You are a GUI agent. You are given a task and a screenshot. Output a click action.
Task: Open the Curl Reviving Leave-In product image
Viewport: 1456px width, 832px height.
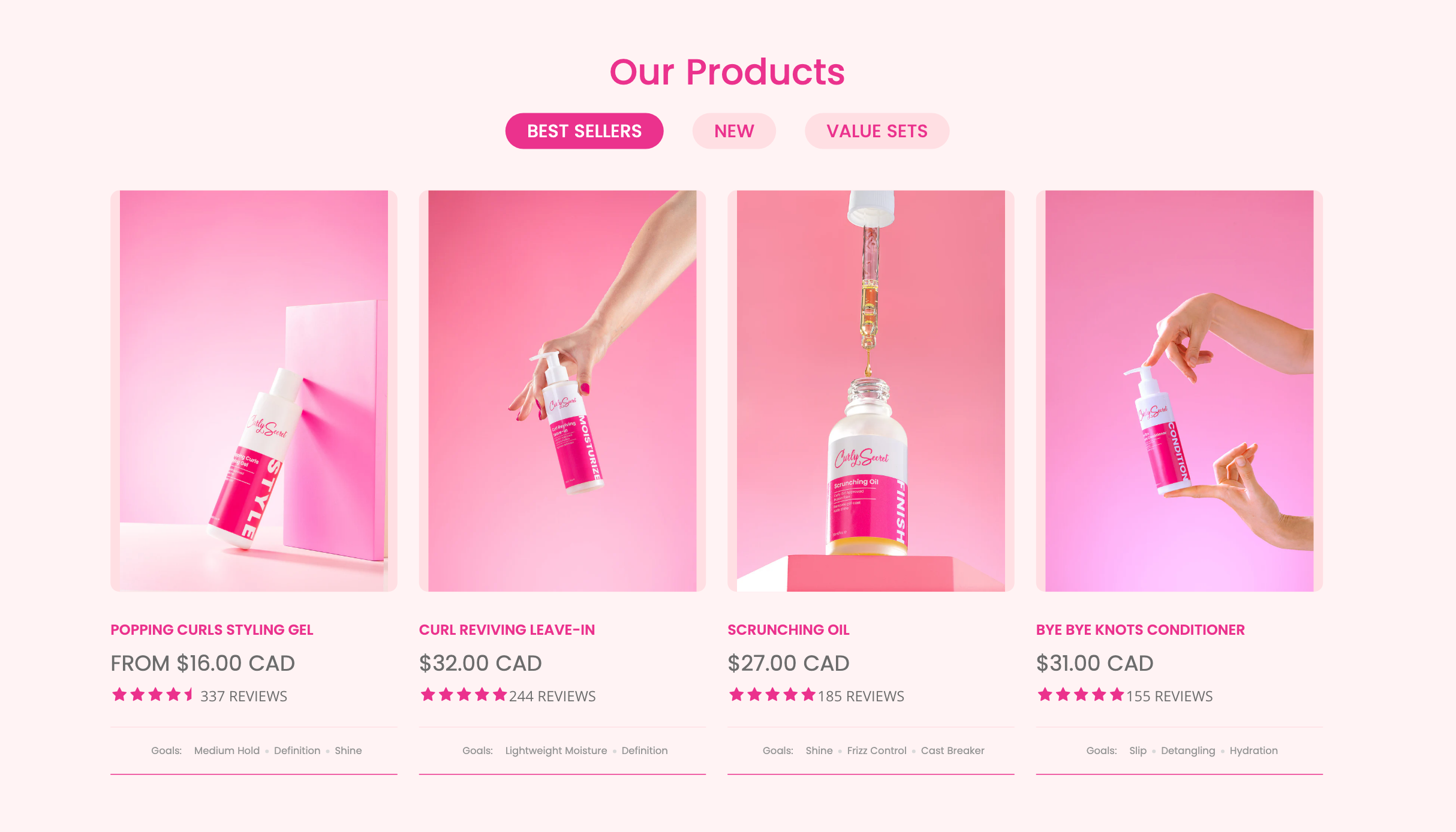click(562, 391)
